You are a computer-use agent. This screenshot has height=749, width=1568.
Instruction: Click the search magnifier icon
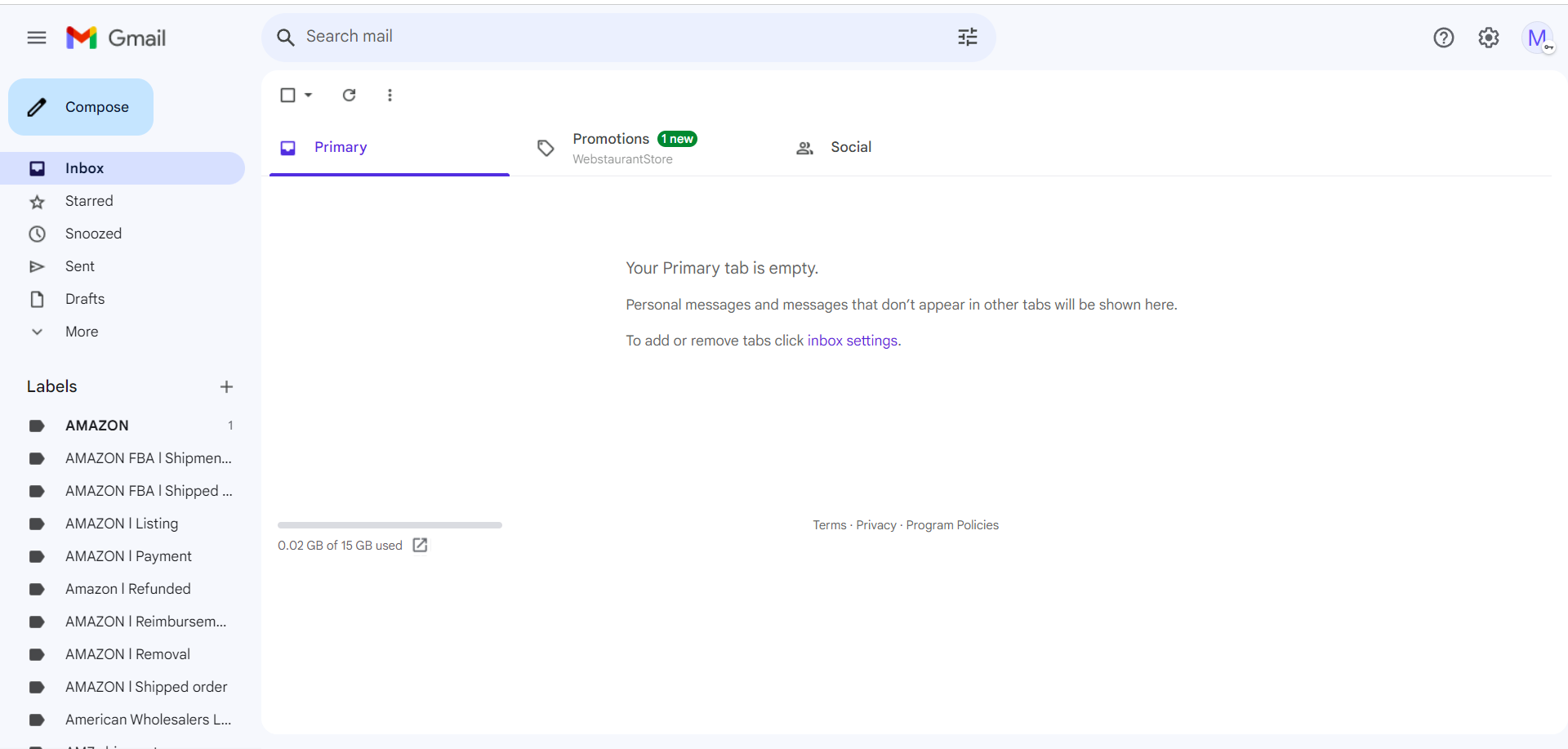click(285, 37)
